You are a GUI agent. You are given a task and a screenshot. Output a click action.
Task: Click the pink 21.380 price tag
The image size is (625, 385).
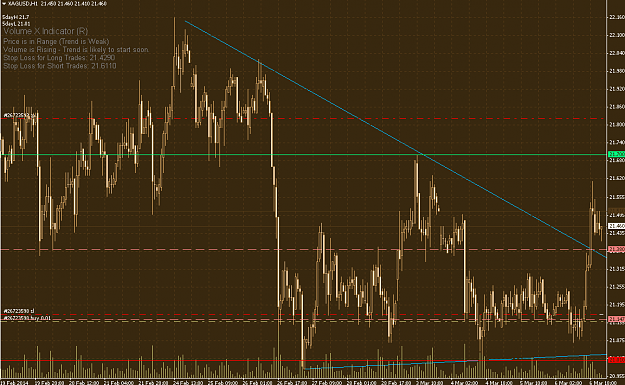tap(616, 249)
